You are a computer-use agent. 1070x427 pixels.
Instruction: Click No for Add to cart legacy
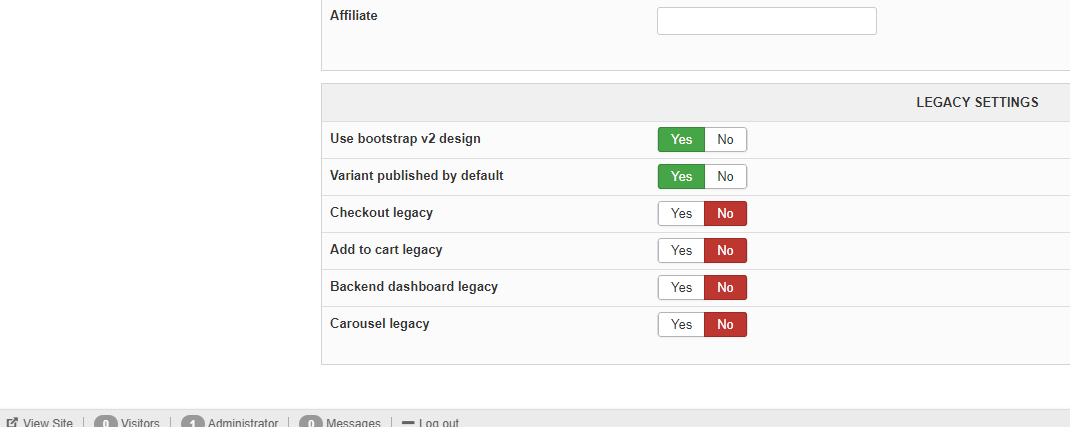click(725, 250)
